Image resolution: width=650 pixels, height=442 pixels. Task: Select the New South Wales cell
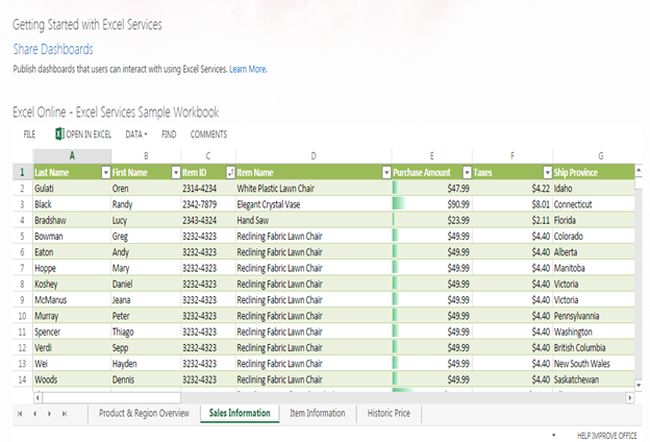[x=594, y=364]
